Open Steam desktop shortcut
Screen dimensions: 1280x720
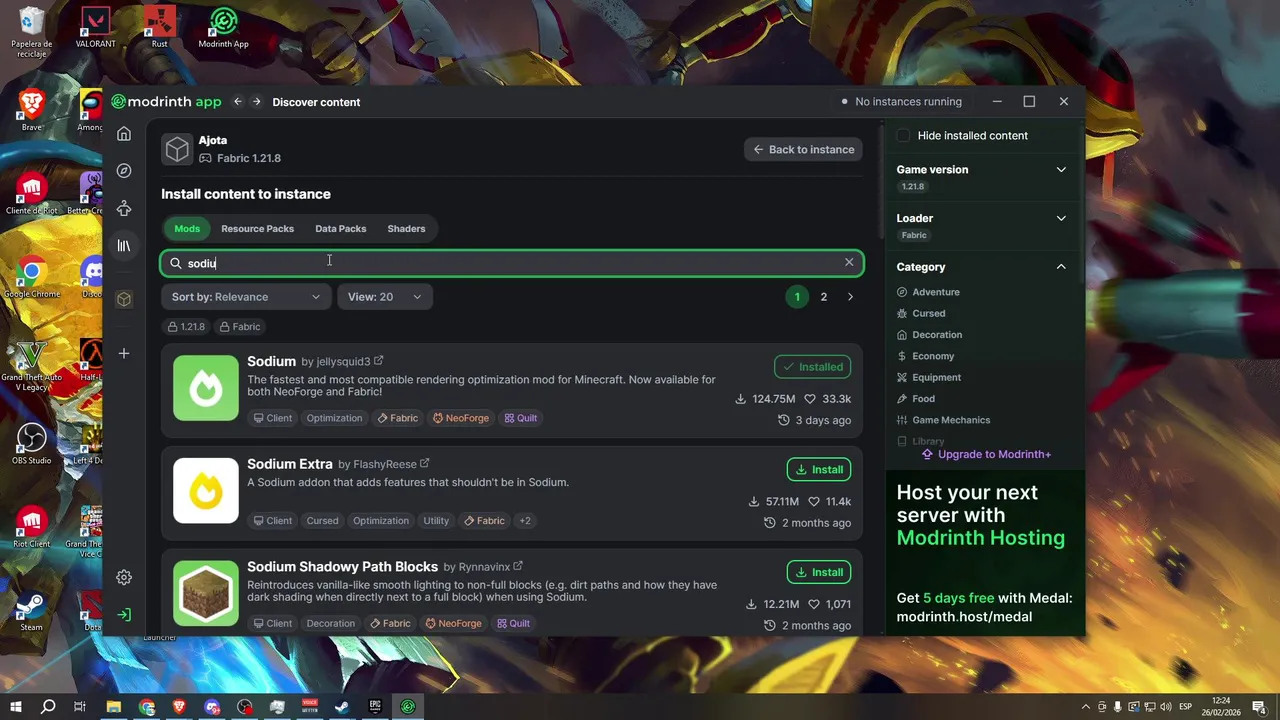point(32,612)
